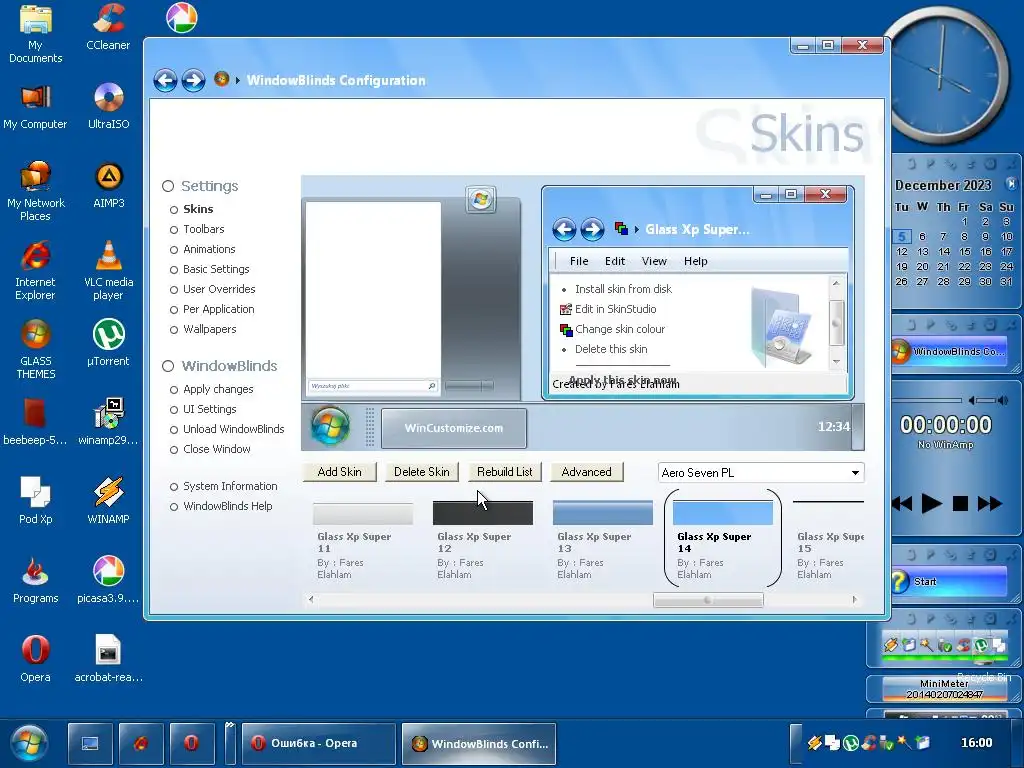
Task: Launch UltraISO desktop shortcut
Action: point(108,107)
